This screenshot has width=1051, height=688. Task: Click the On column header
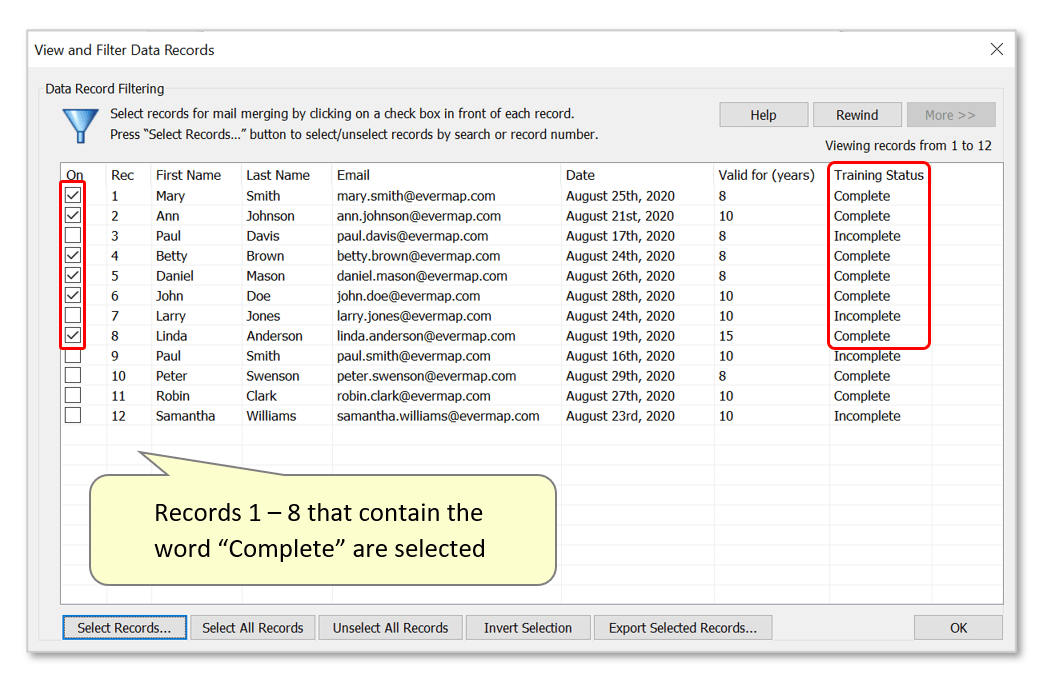(x=74, y=175)
